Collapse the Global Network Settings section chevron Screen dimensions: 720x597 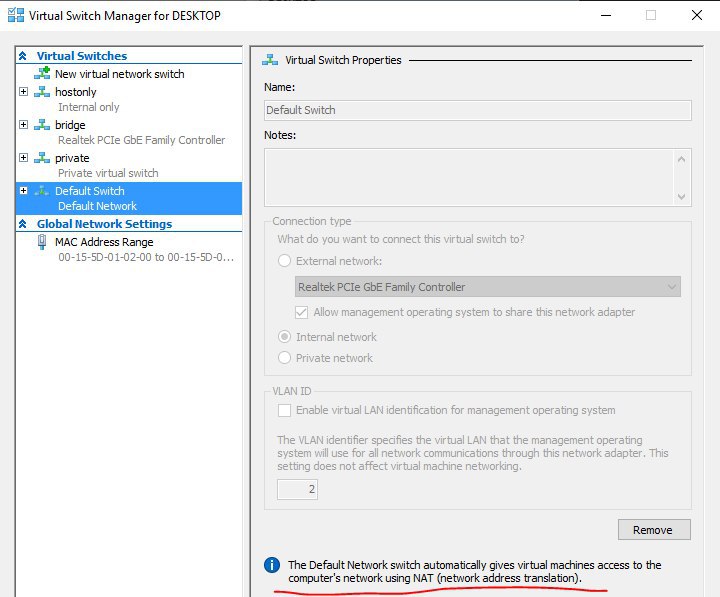[x=22, y=224]
